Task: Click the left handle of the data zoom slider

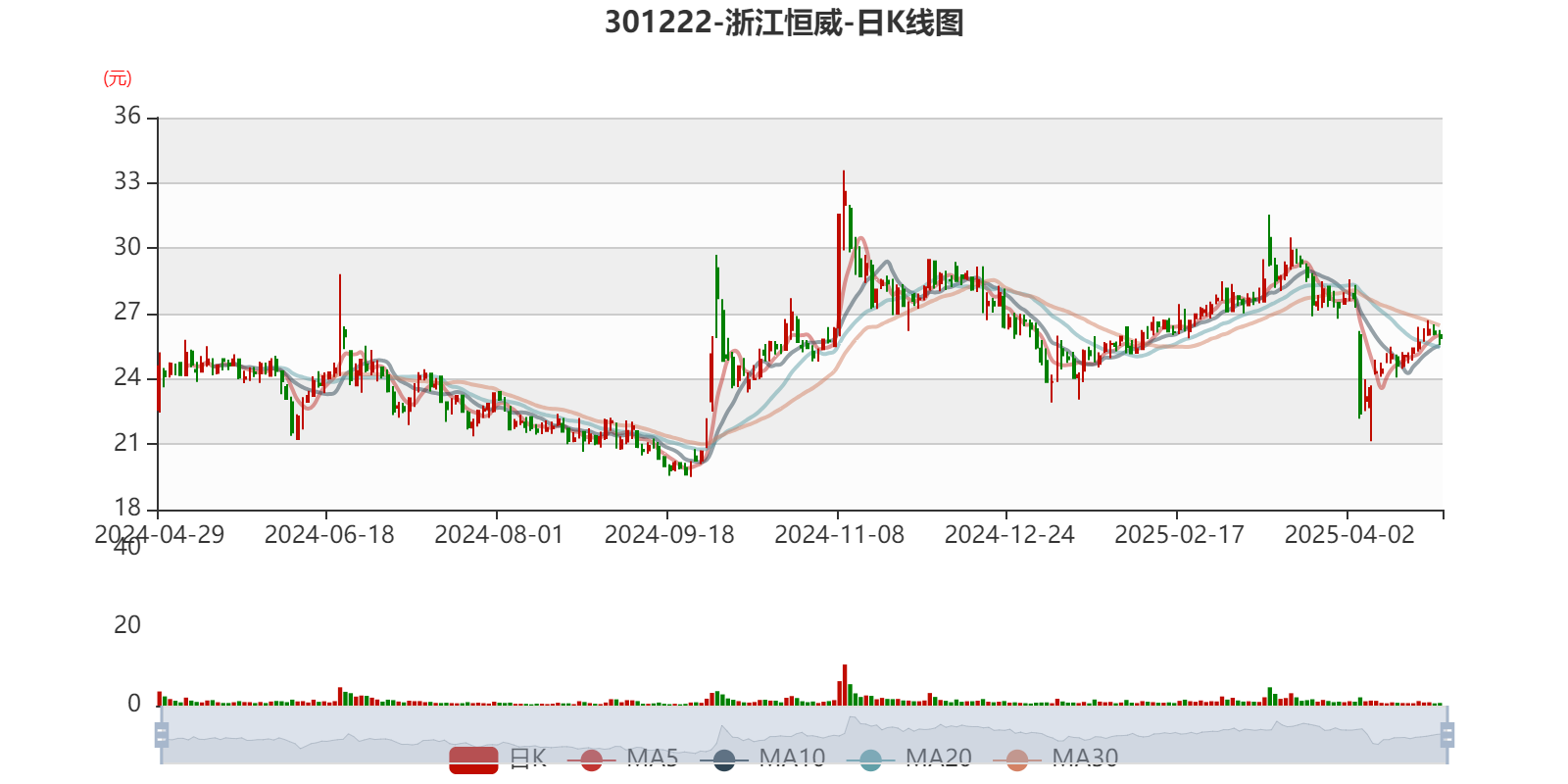Action: pyautogui.click(x=162, y=735)
